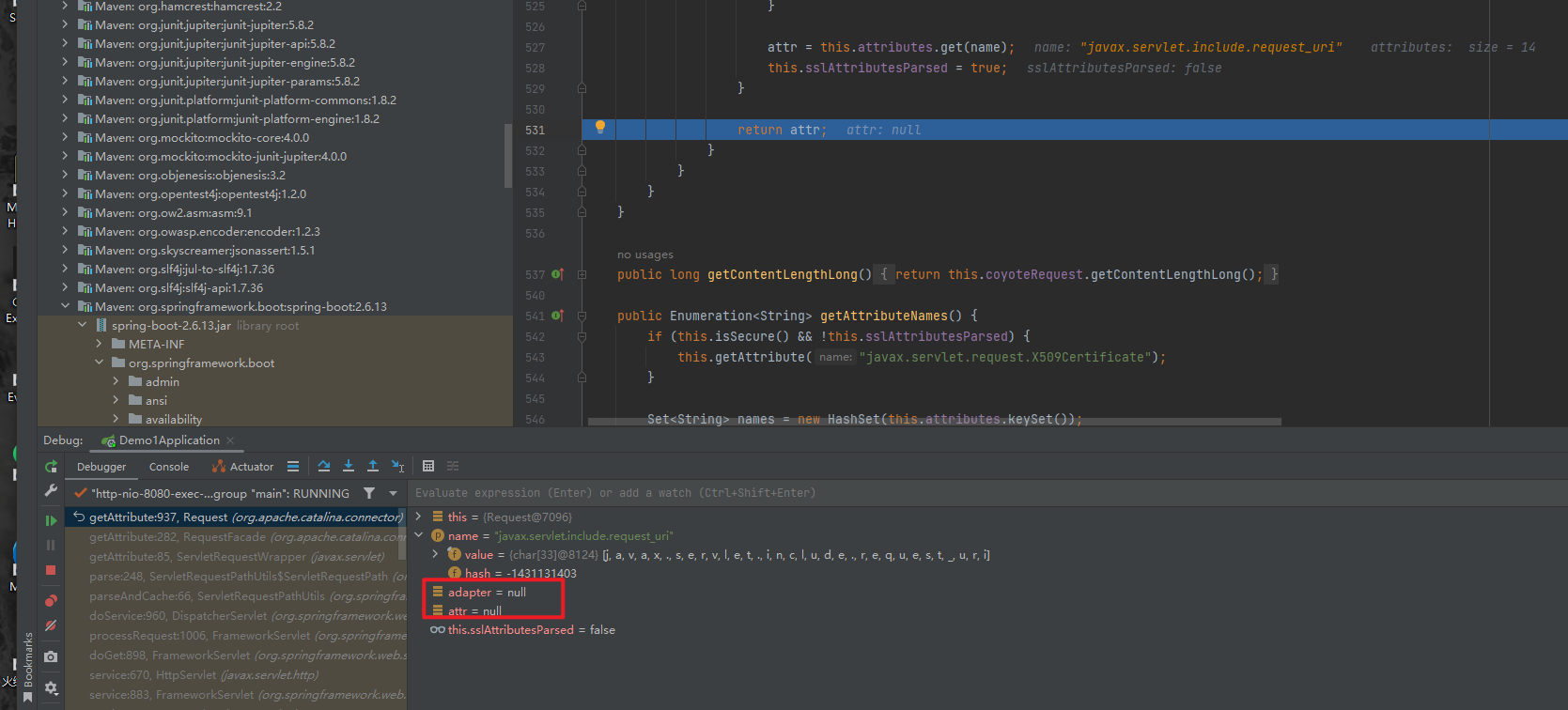This screenshot has width=1568, height=710.
Task: Open the thread selector dropdown arrow
Action: pyautogui.click(x=393, y=493)
